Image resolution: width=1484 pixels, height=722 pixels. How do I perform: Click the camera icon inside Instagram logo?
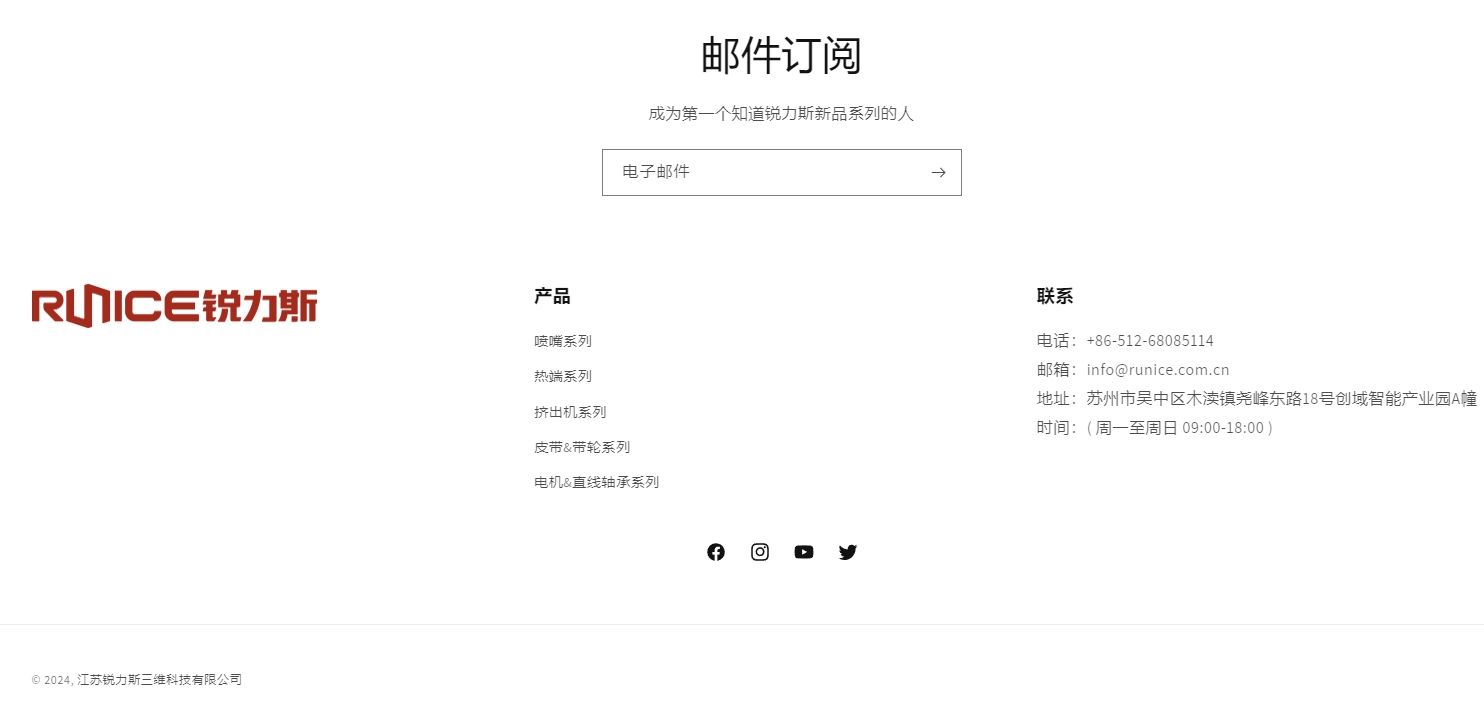[x=759, y=551]
